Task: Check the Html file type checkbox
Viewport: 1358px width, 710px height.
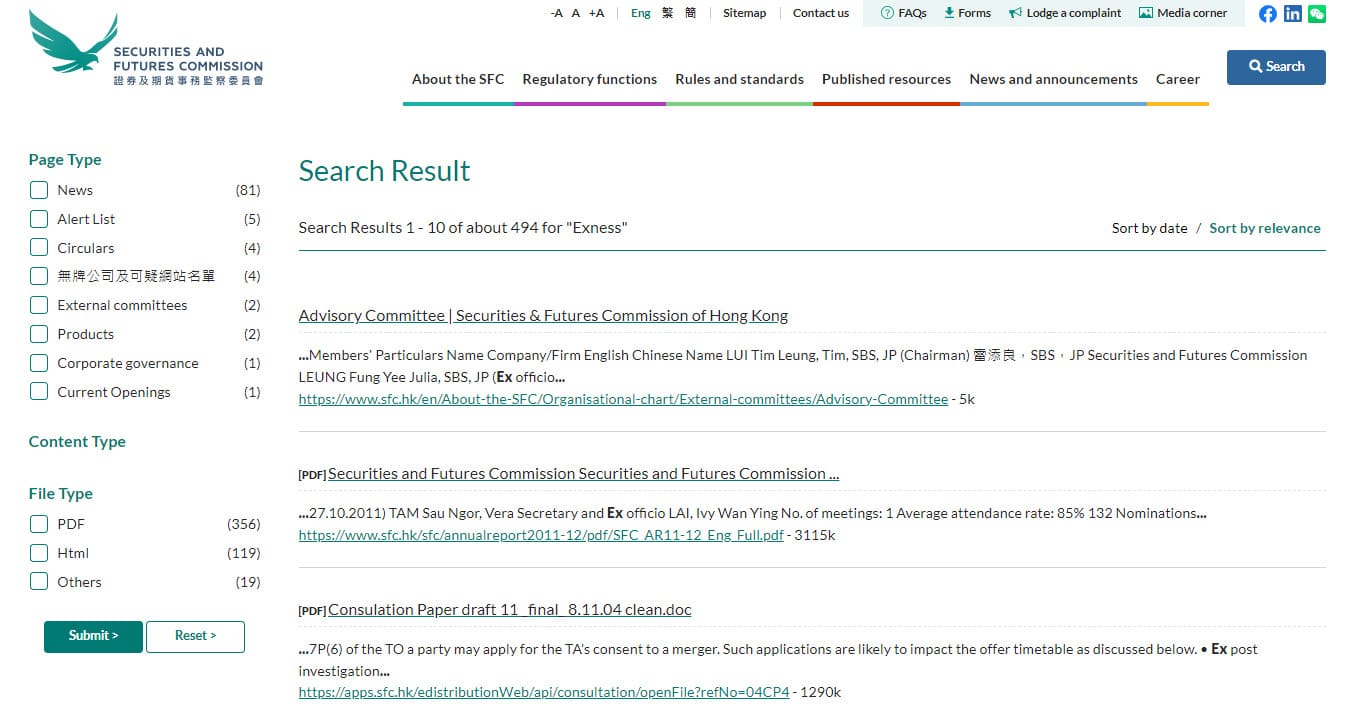Action: (39, 553)
